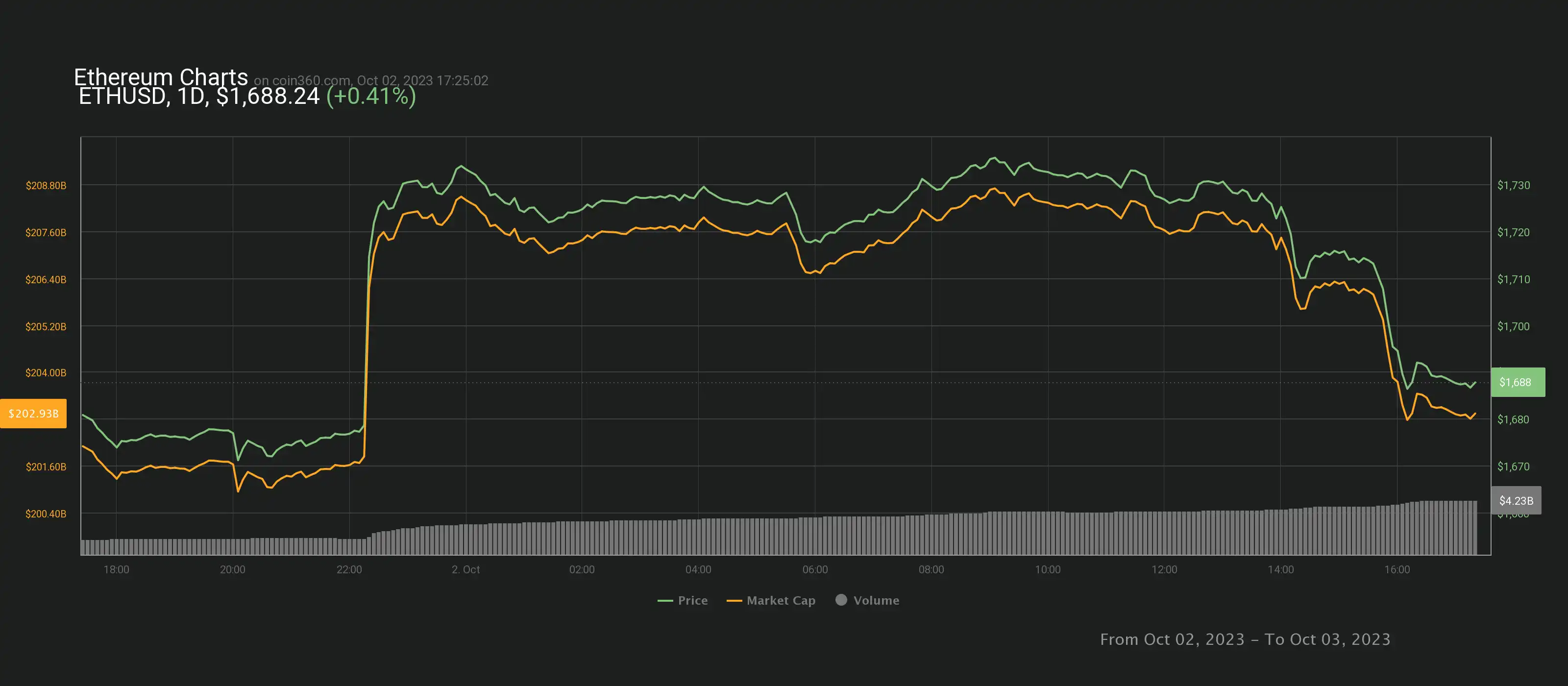Click the gray Volume circle legend icon
The height and width of the screenshot is (686, 1568).
(841, 600)
